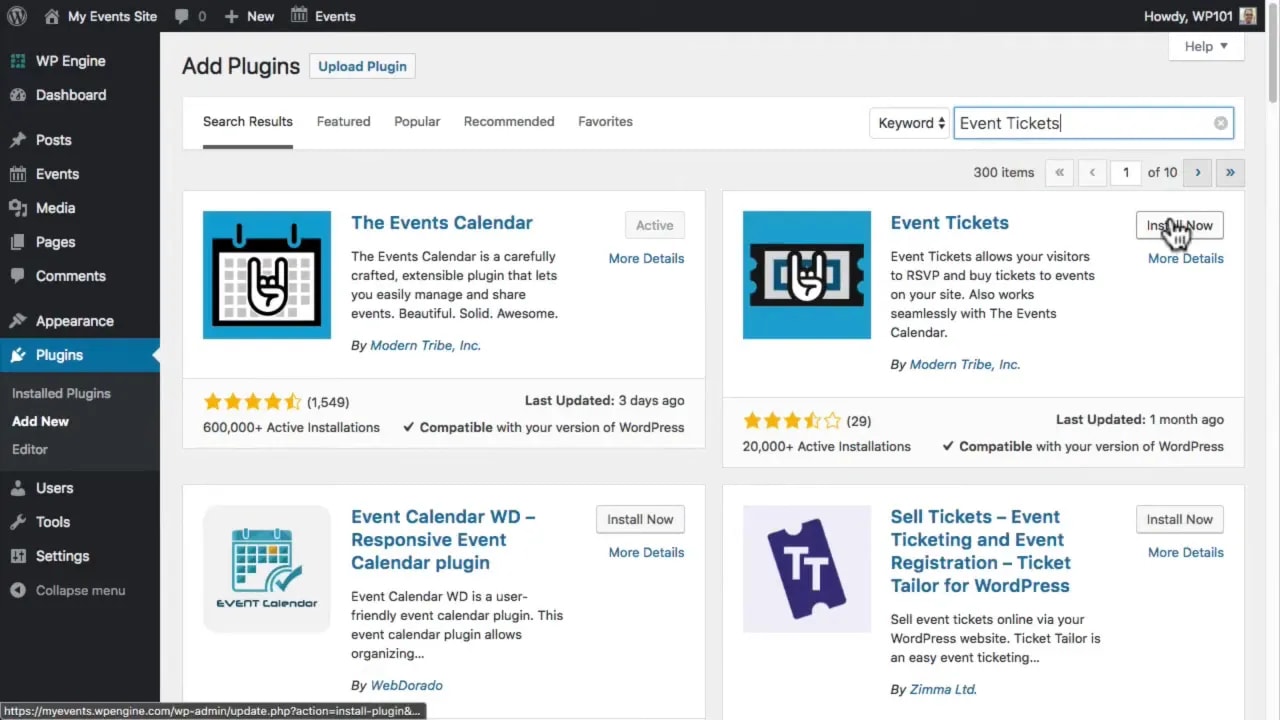Click the Event Tickets plugin thumbnail
The image size is (1280, 720).
point(807,275)
